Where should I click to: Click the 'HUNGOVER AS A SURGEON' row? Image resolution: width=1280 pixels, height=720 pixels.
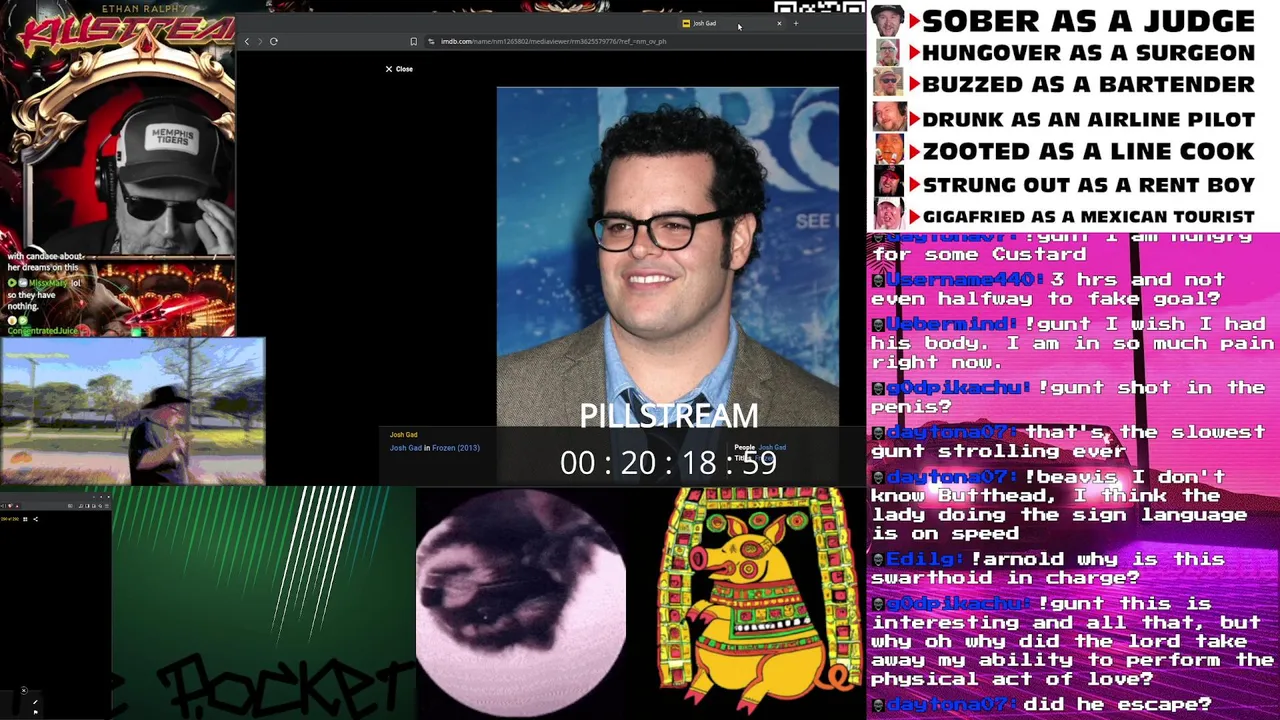point(1064,53)
